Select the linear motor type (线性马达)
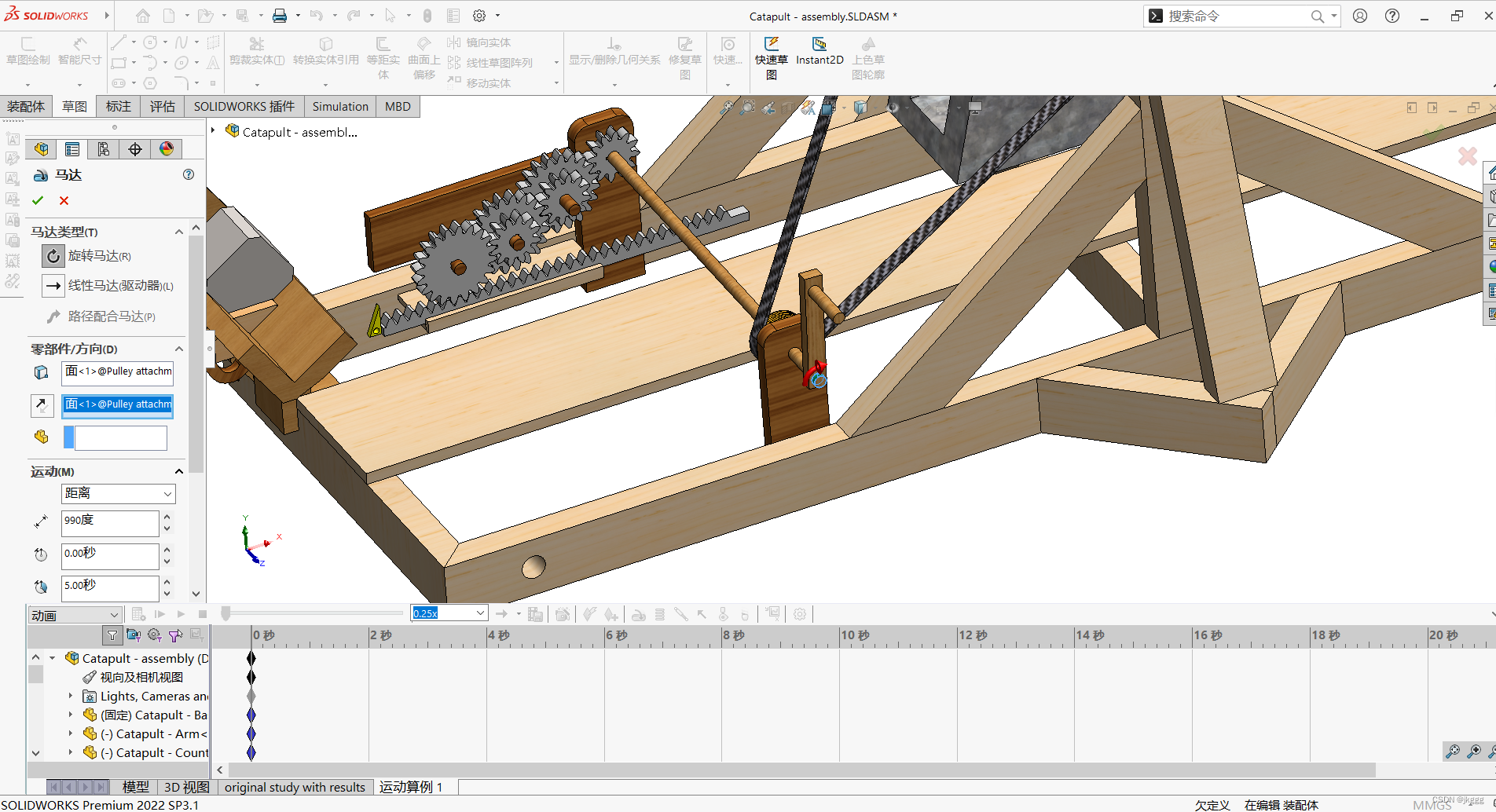The image size is (1496, 812). point(53,286)
